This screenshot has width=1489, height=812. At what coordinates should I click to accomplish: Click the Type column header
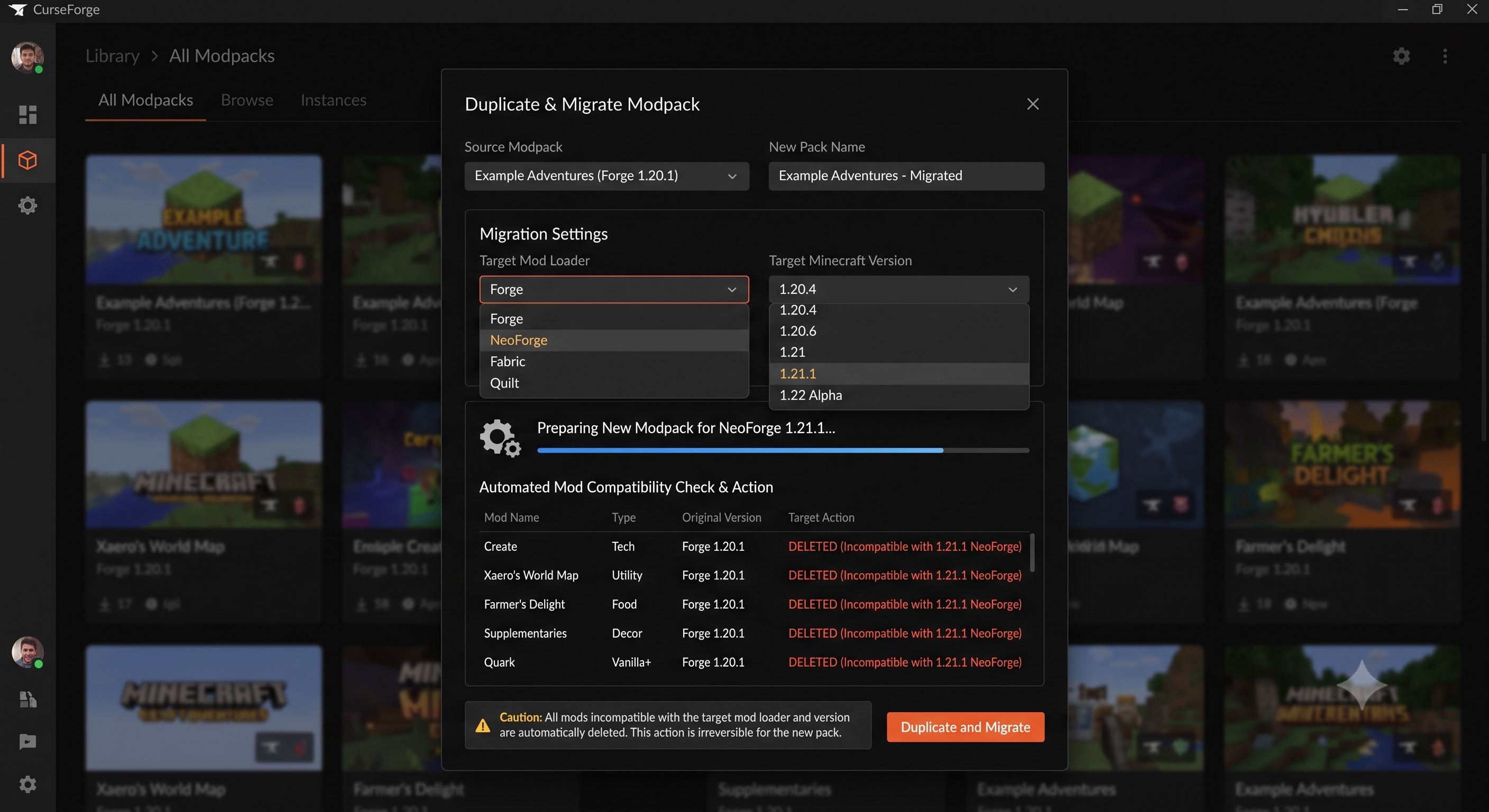pos(624,518)
